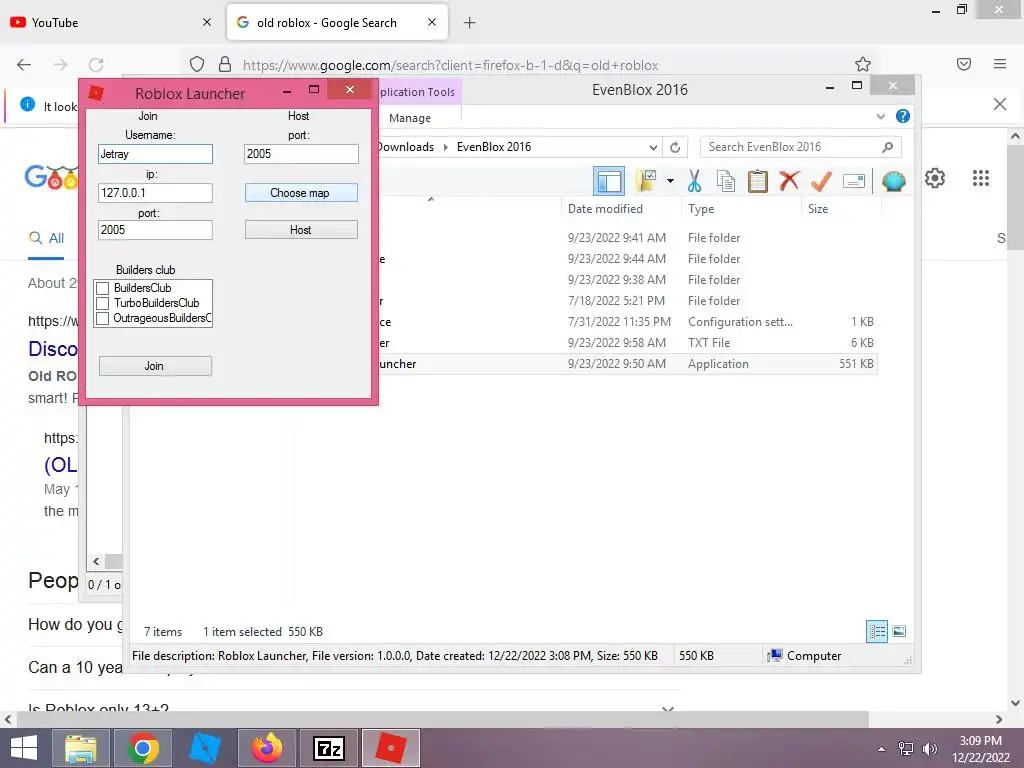The width and height of the screenshot is (1024, 768).
Task: Open the folder options dropdown arrow
Action: pos(670,181)
